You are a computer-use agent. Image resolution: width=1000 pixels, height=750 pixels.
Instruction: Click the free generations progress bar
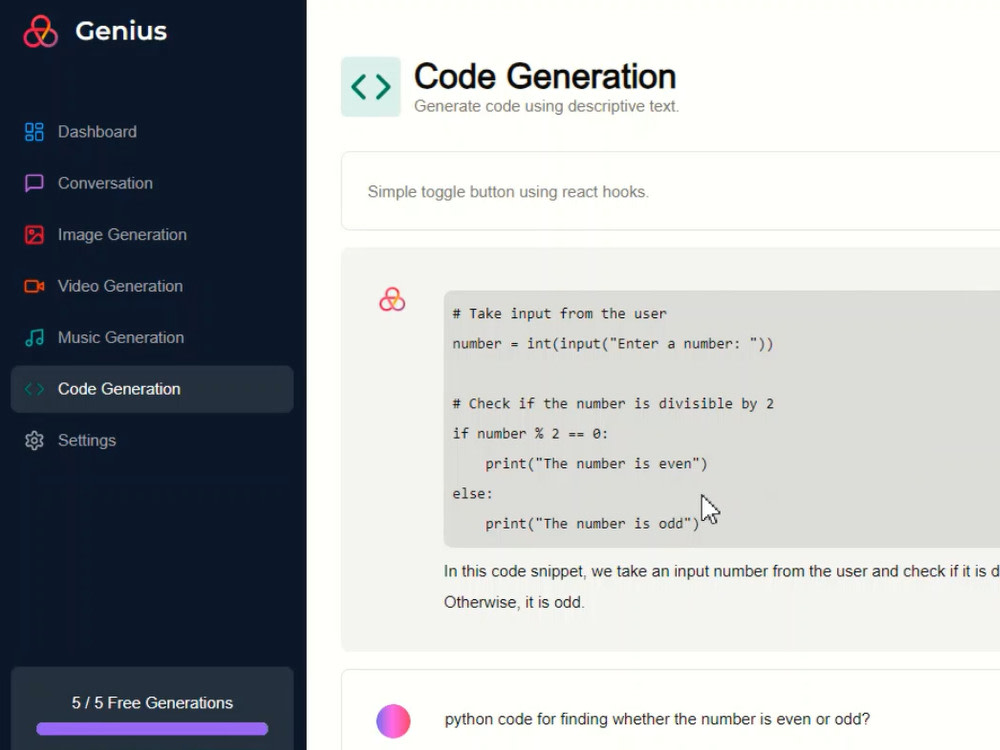[x=152, y=729]
